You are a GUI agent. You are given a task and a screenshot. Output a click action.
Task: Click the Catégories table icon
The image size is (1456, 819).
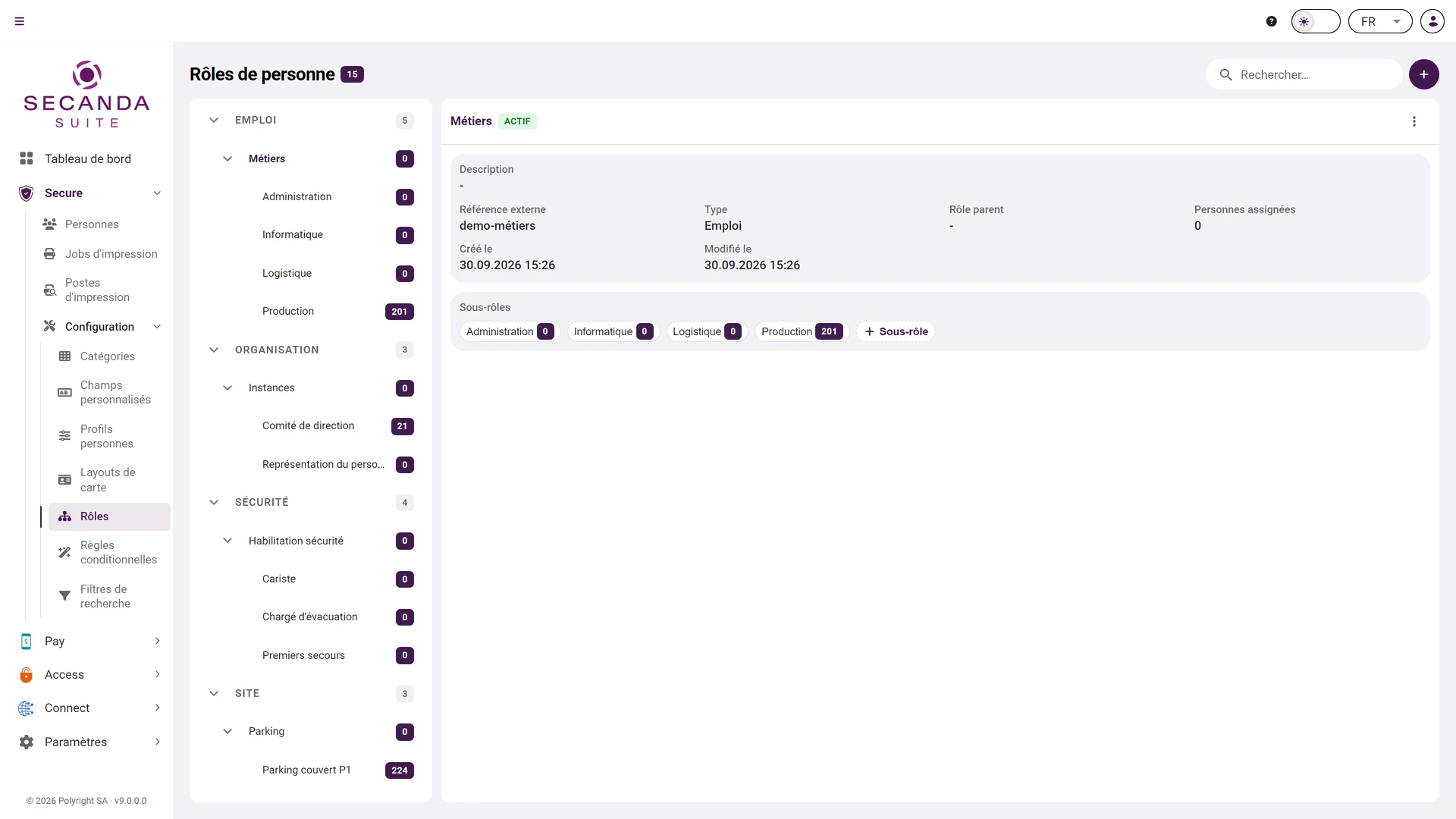(65, 356)
